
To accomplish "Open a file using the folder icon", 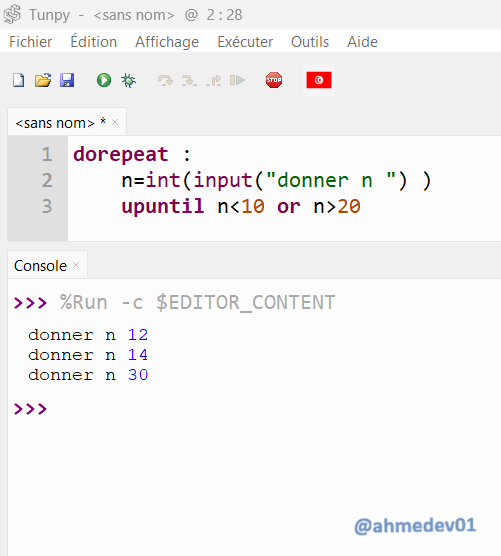I will point(43,80).
